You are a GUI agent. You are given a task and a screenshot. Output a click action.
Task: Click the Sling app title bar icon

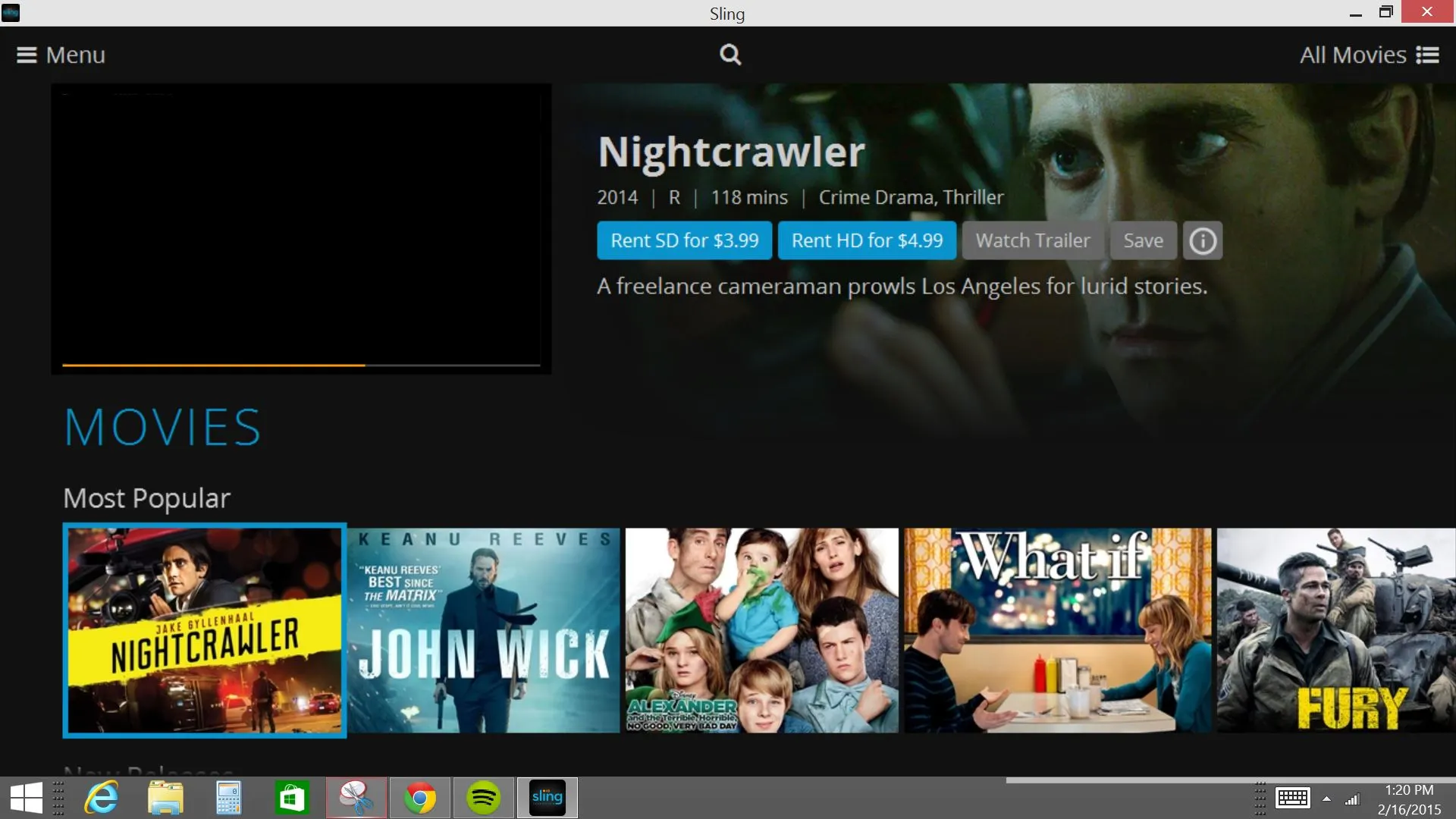11,13
